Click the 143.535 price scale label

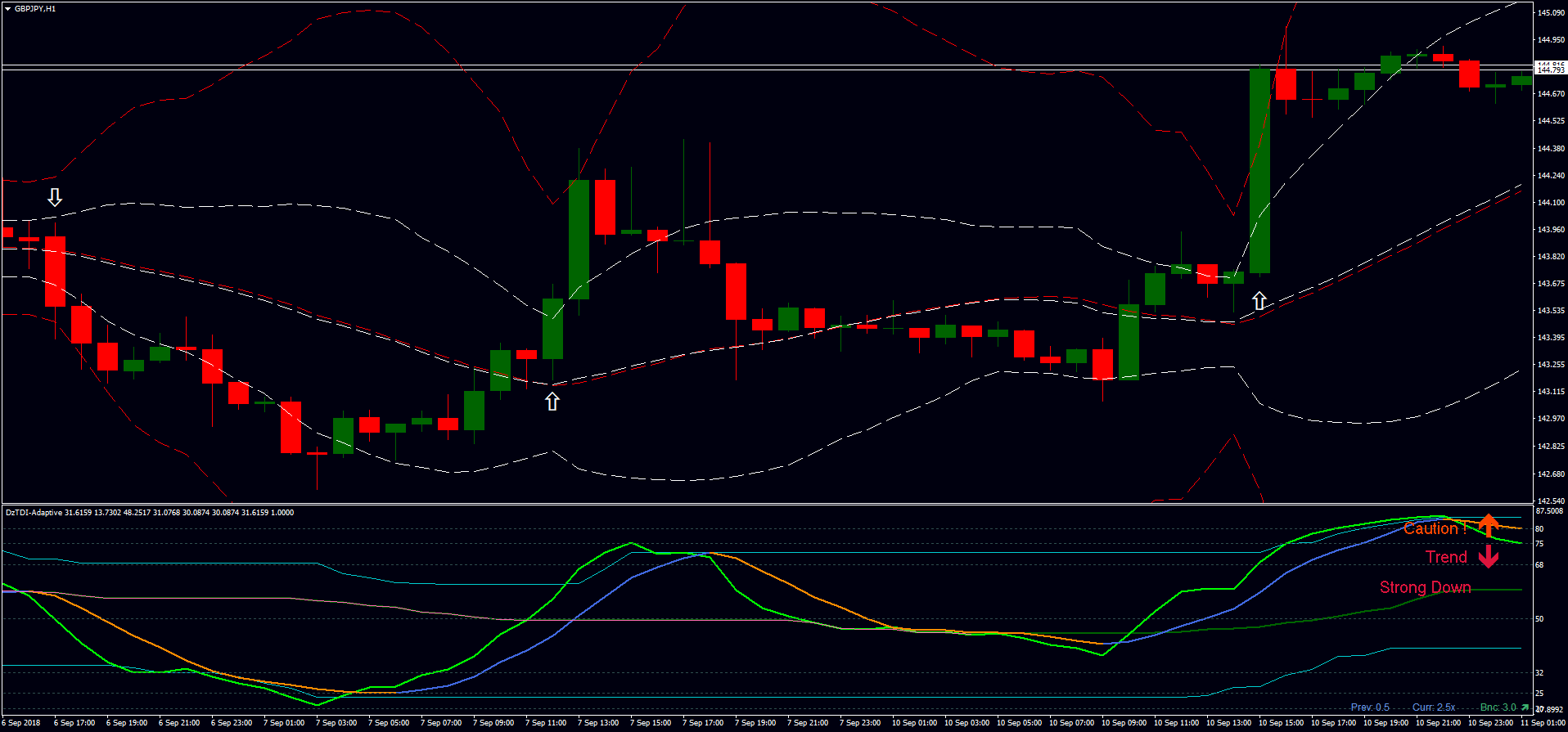pyautogui.click(x=1551, y=311)
